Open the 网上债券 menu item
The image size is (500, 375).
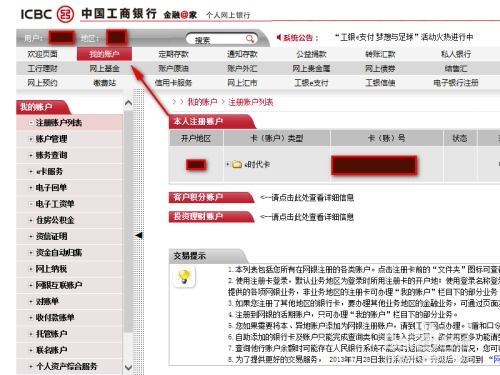point(380,69)
